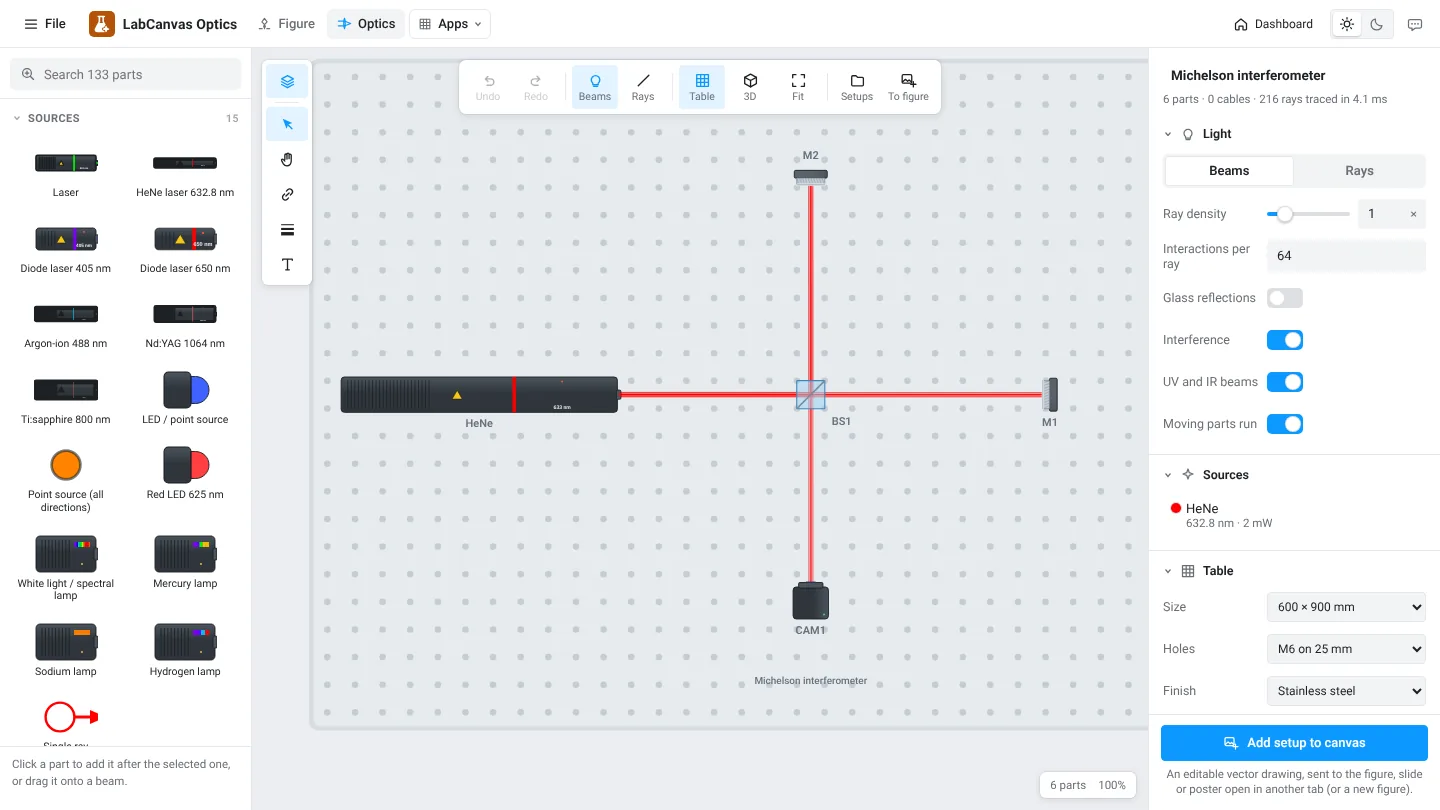
Task: Click the To figure icon
Action: [x=908, y=87]
